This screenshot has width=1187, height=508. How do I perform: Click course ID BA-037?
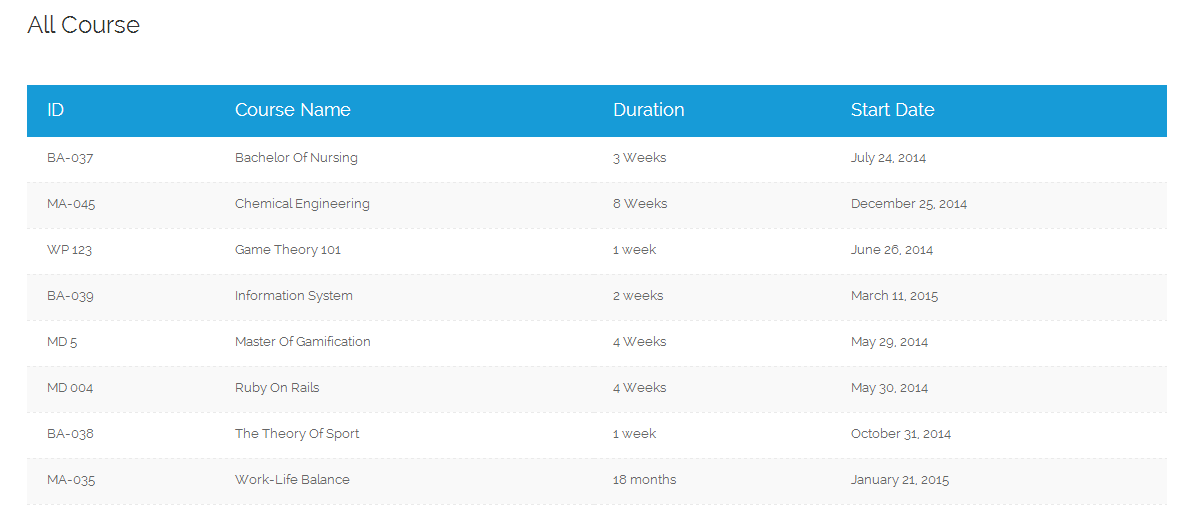tap(70, 158)
